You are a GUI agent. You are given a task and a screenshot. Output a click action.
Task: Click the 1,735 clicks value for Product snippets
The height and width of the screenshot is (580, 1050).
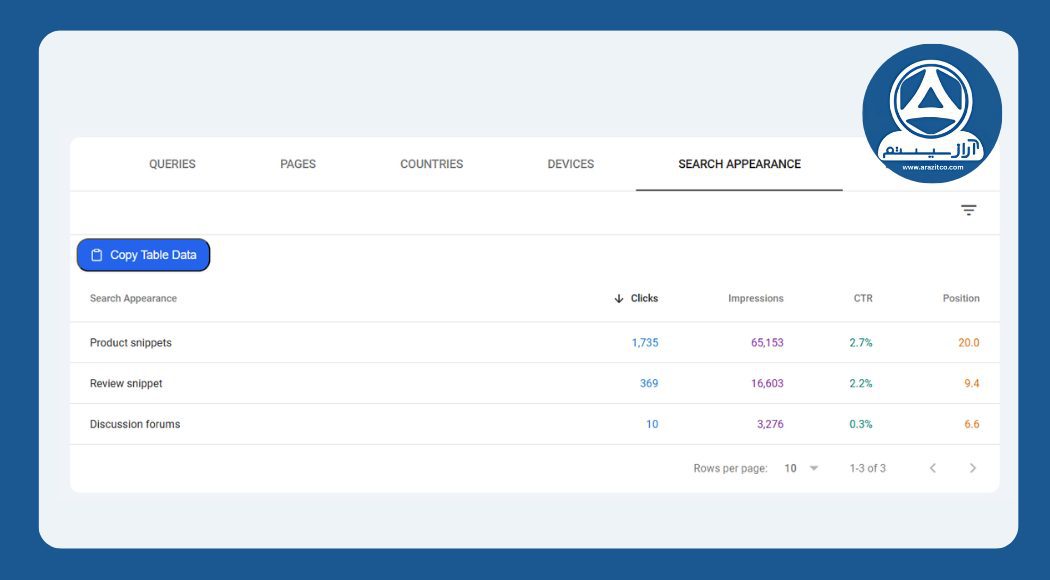(645, 342)
